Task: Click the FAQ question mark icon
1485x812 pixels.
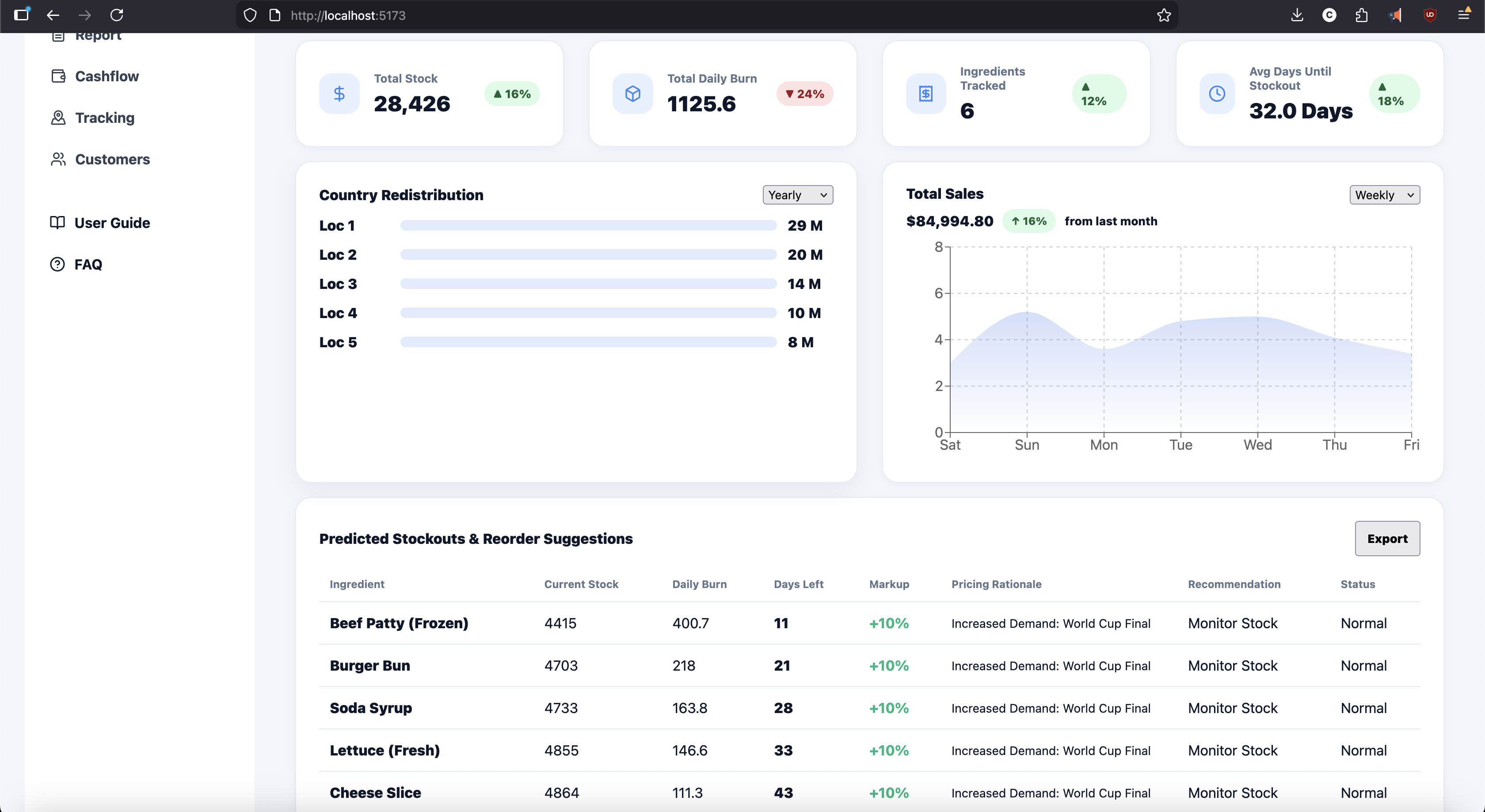Action: 57,264
